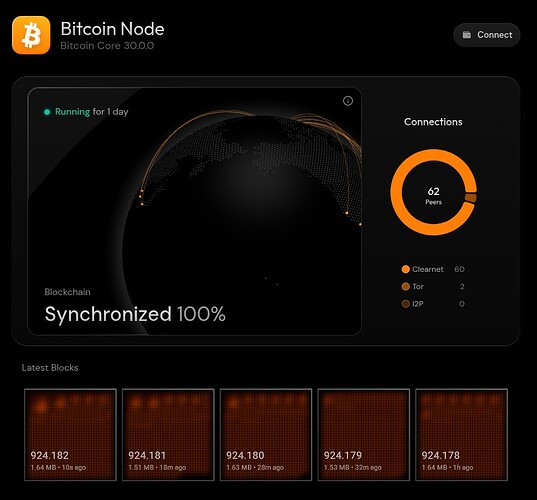Click the 62 Peers donut center
Screen dimensions: 537x500
[433, 196]
